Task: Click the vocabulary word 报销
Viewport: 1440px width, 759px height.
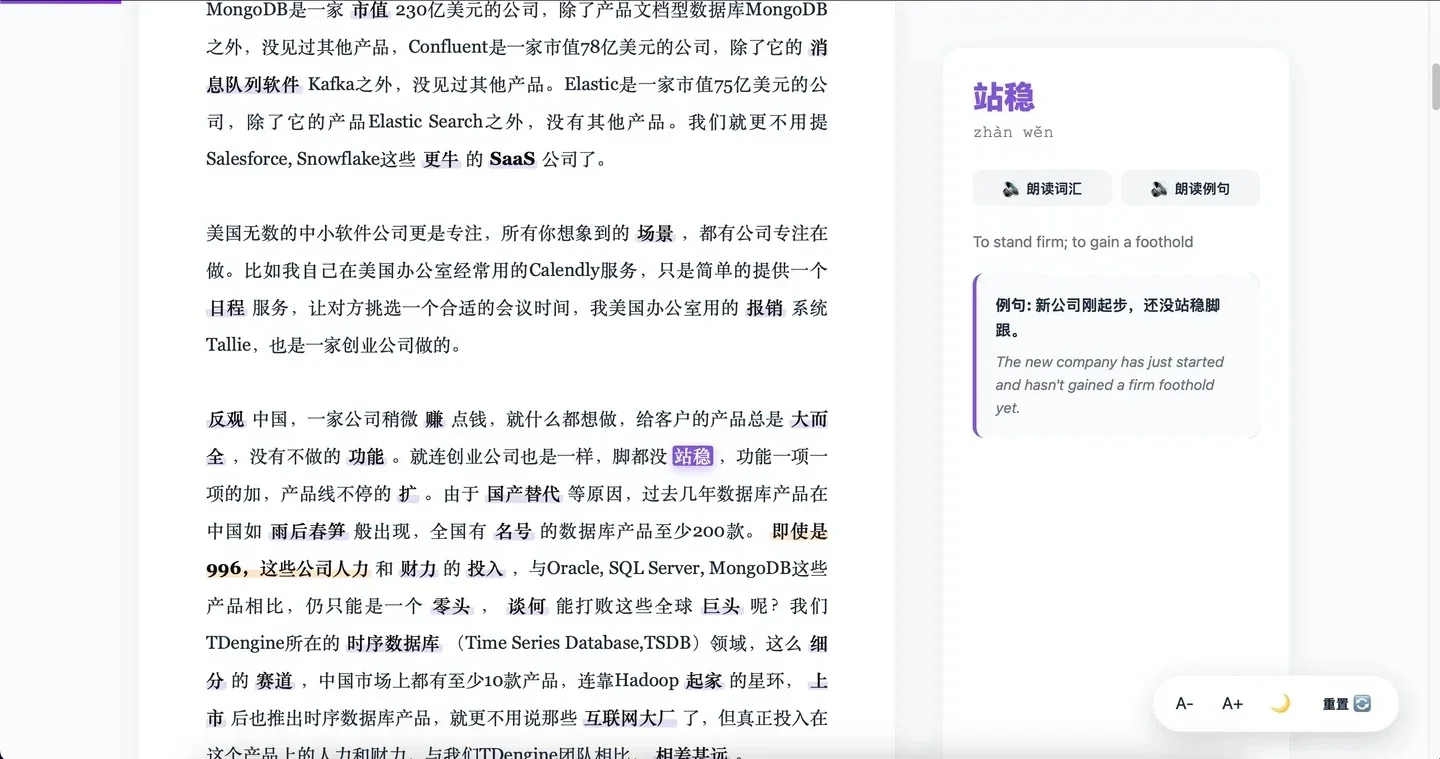Action: (x=765, y=308)
